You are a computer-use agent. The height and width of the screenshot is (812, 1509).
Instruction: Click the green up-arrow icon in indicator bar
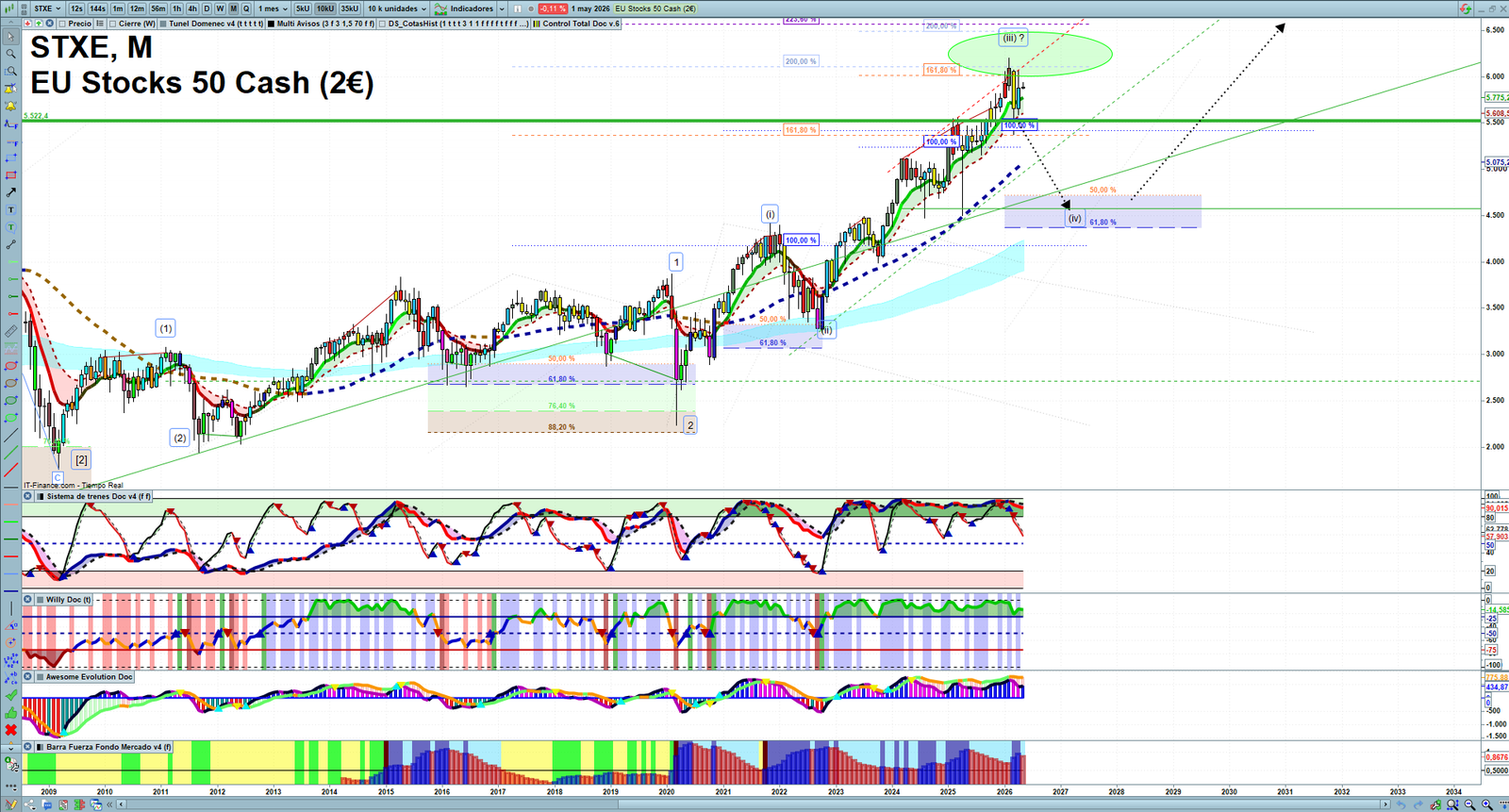click(x=39, y=24)
